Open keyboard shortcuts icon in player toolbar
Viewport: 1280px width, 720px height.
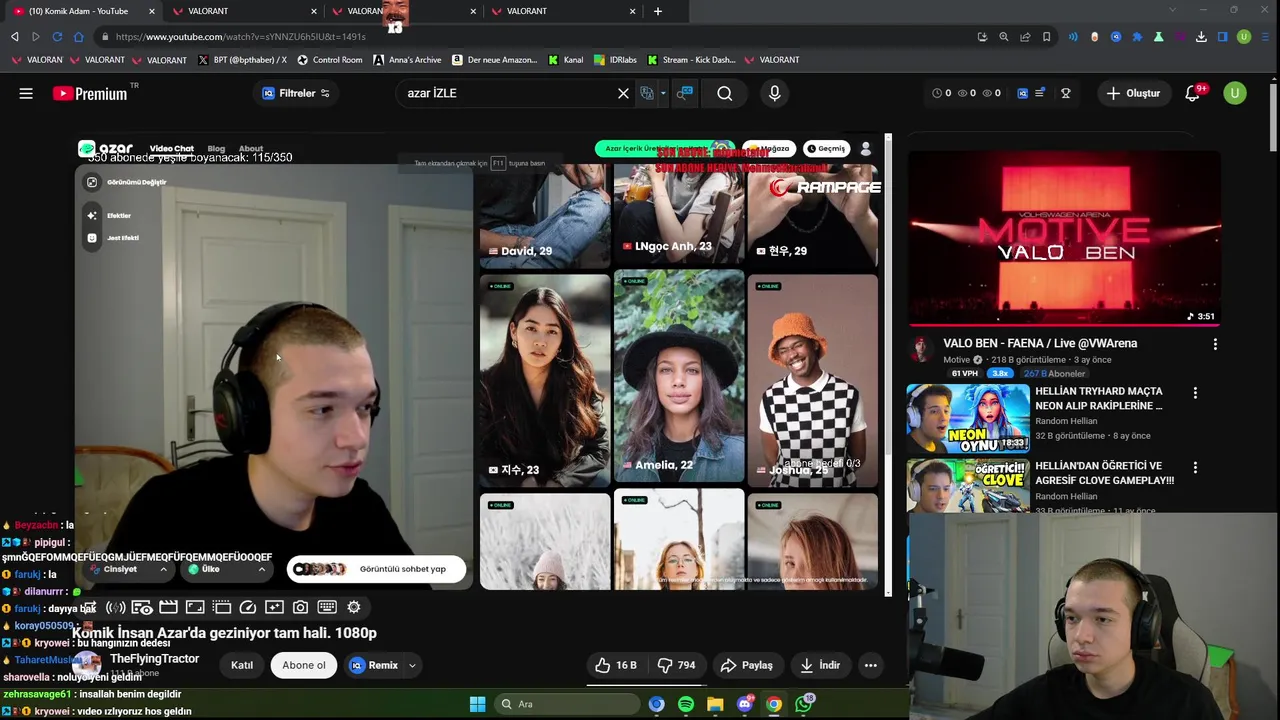(327, 607)
